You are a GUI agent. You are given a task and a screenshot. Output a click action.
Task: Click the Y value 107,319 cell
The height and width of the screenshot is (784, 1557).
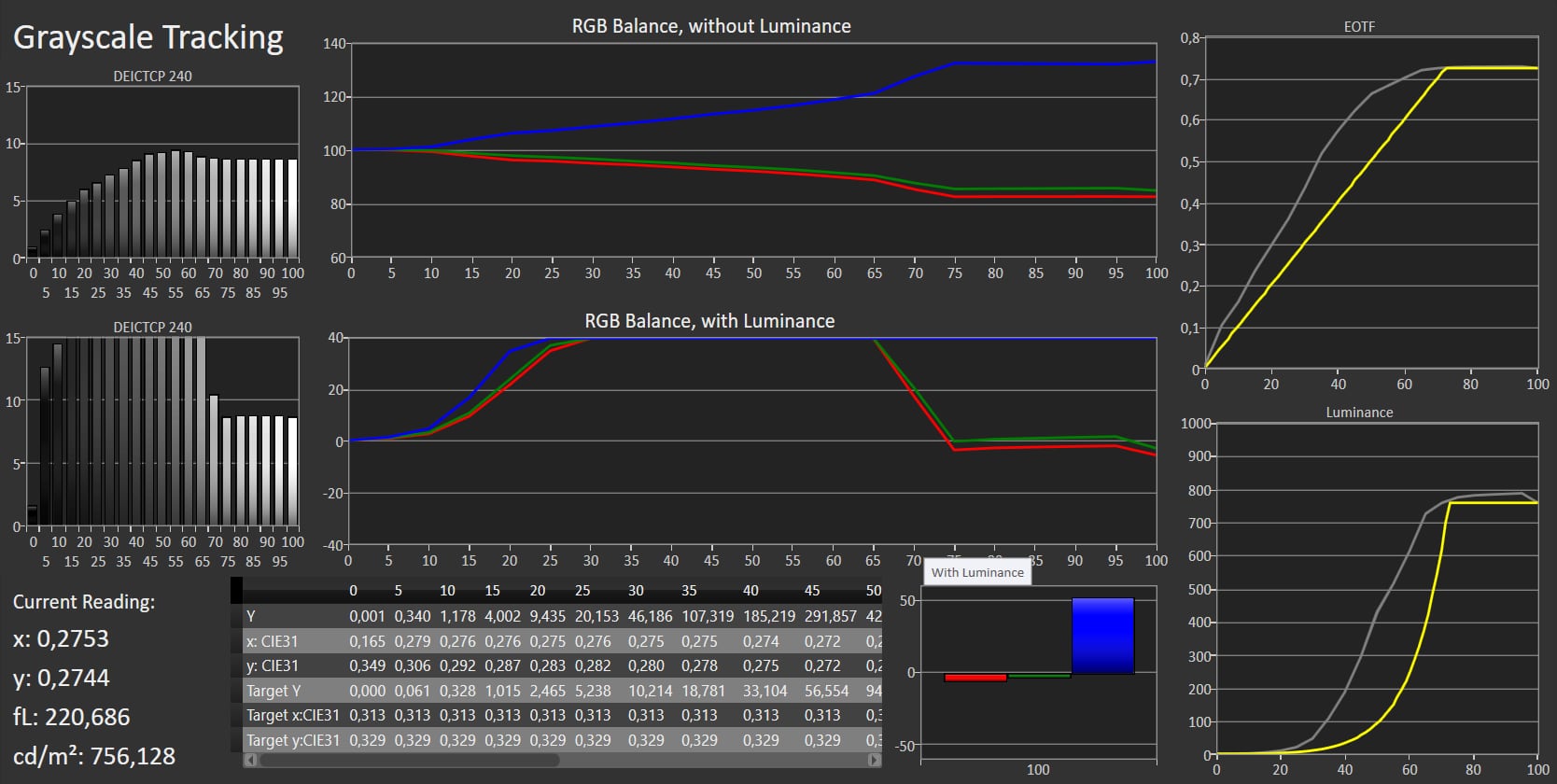pos(708,616)
